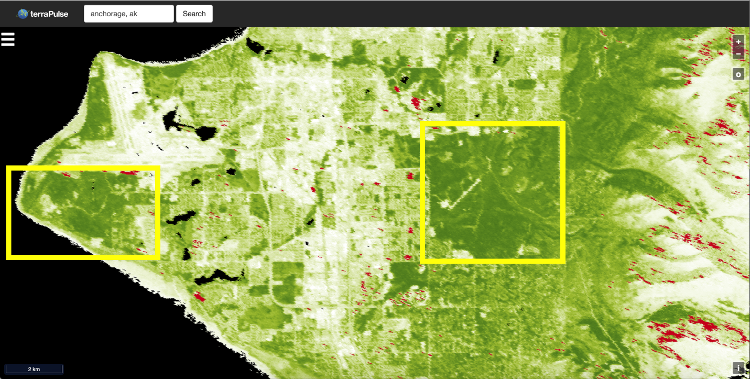Image resolution: width=750 pixels, height=379 pixels.
Task: Open the hamburger menu on the map
Action: (x=8, y=39)
